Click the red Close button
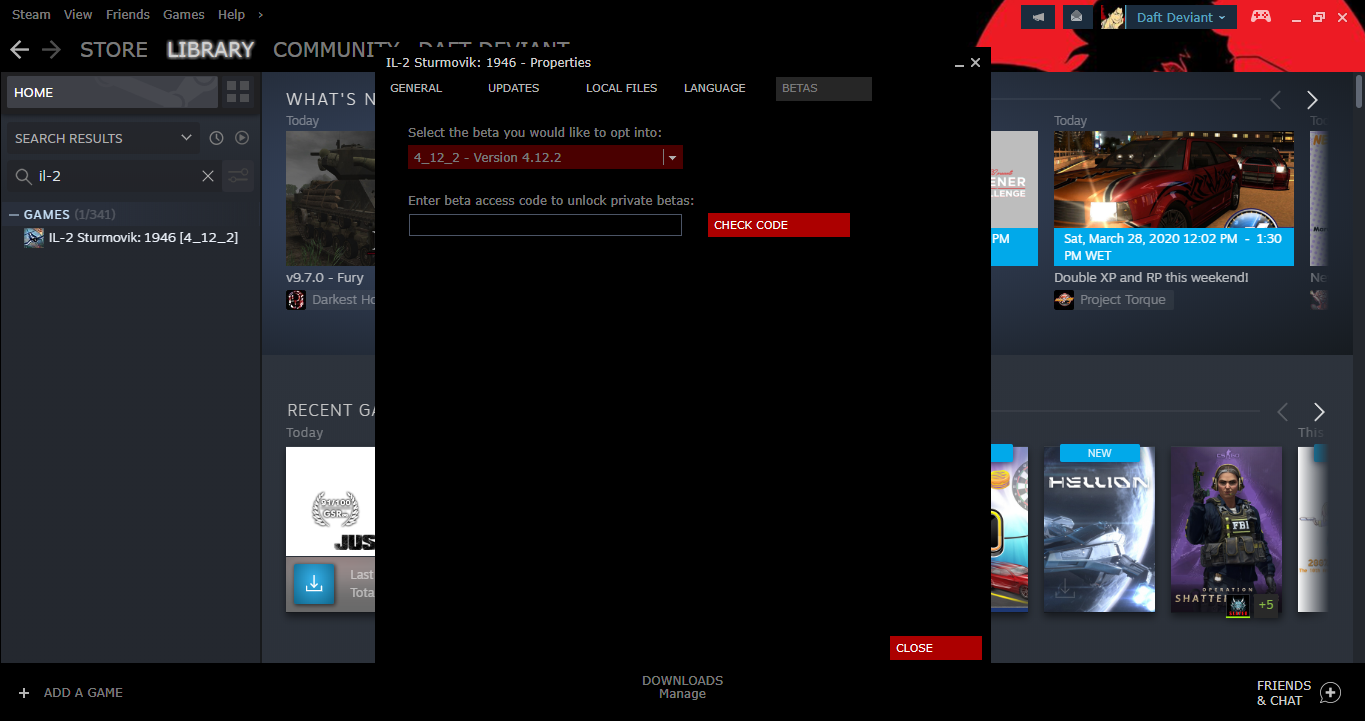1365x721 pixels. click(936, 648)
